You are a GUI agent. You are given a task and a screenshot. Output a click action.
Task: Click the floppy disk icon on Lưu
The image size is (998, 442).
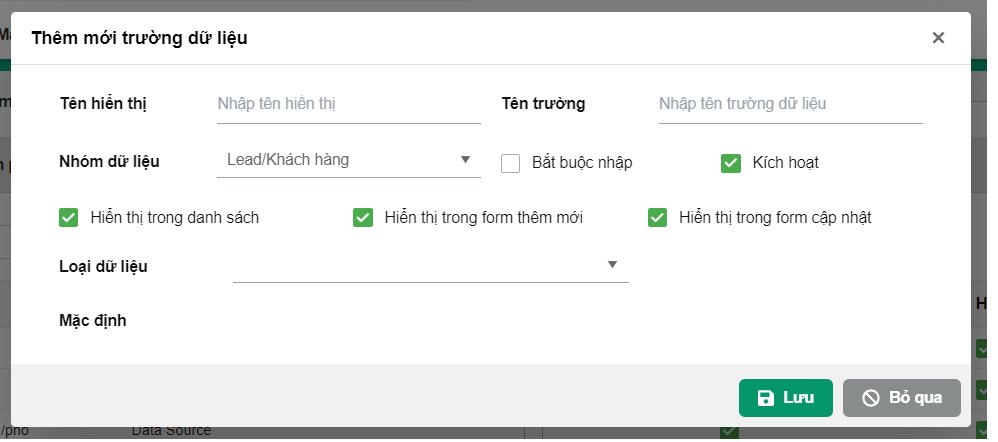(x=766, y=398)
